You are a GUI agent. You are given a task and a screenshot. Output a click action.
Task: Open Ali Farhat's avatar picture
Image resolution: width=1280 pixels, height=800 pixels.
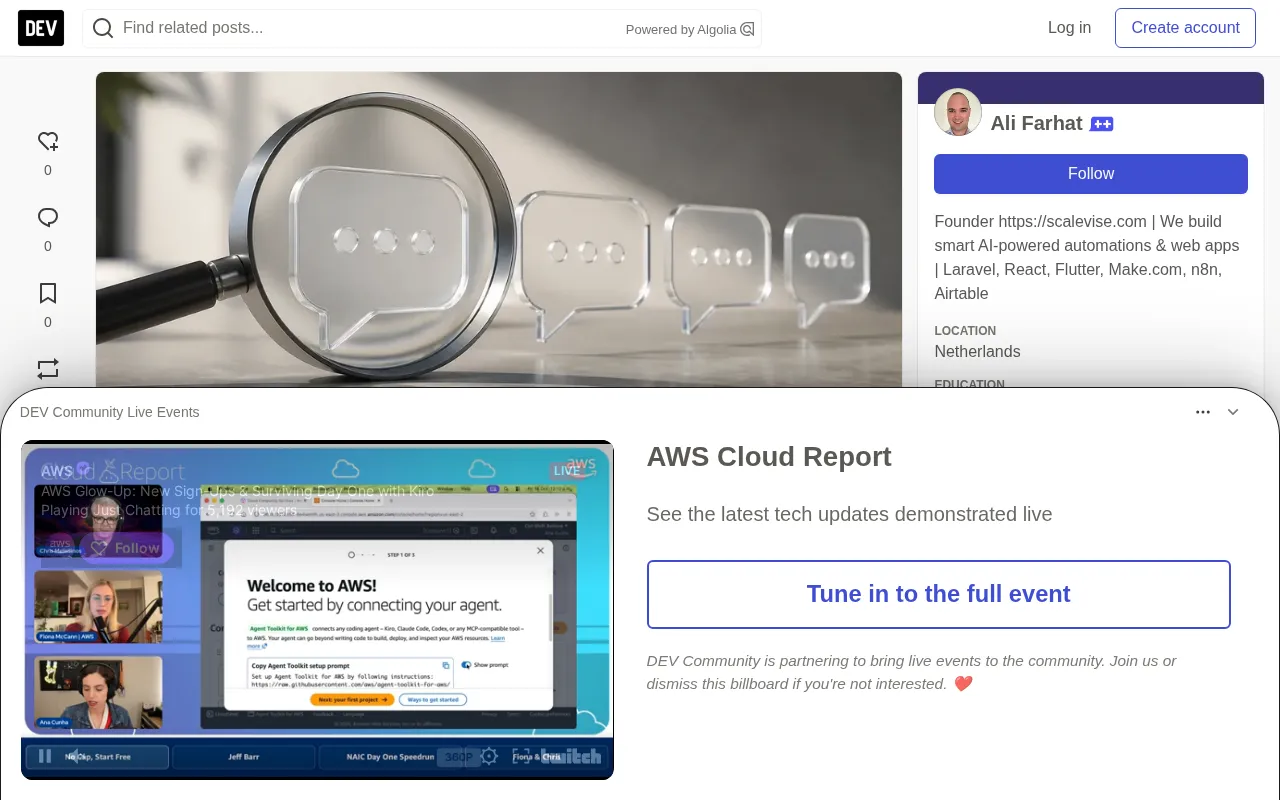[958, 112]
